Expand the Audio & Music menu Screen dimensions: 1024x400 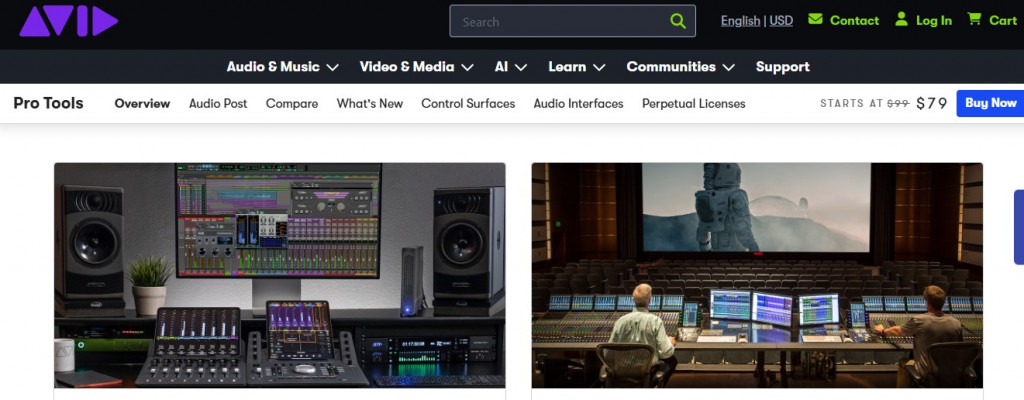coord(283,67)
